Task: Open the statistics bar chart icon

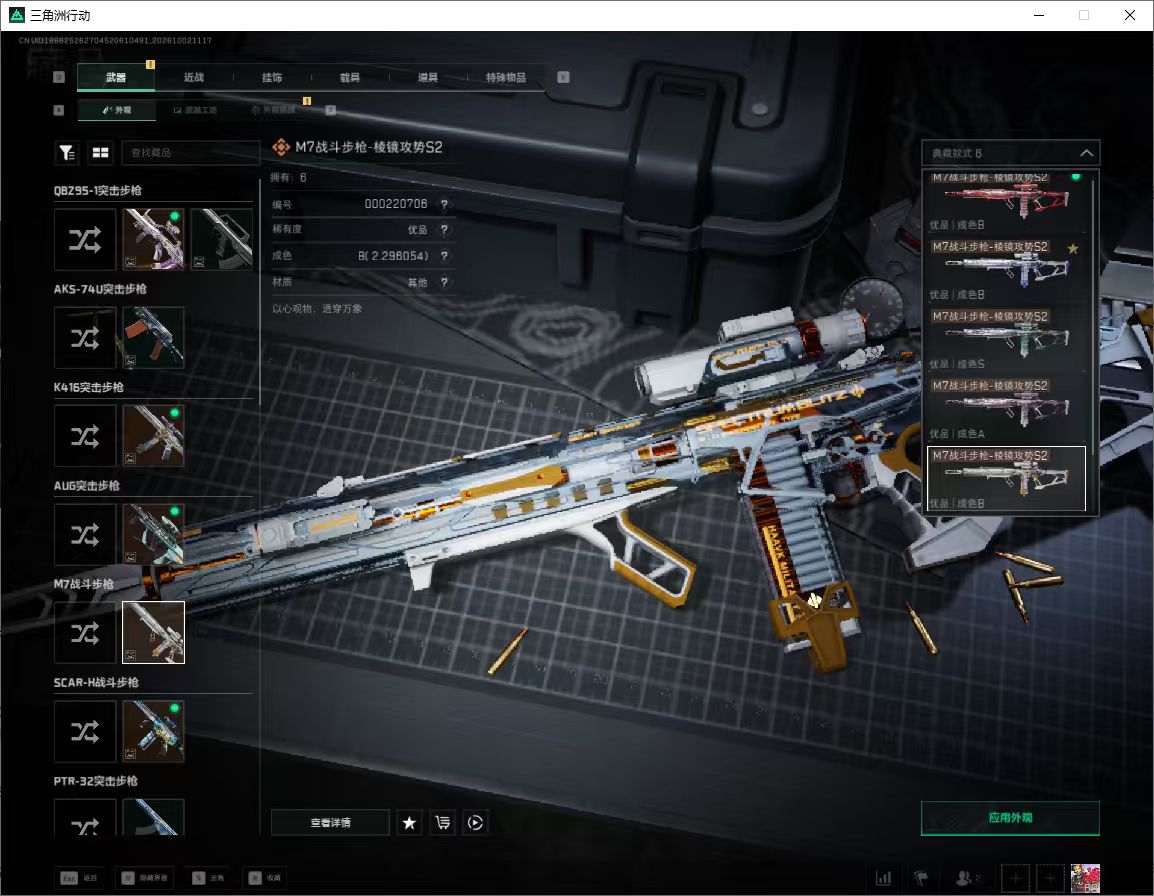Action: [883, 878]
